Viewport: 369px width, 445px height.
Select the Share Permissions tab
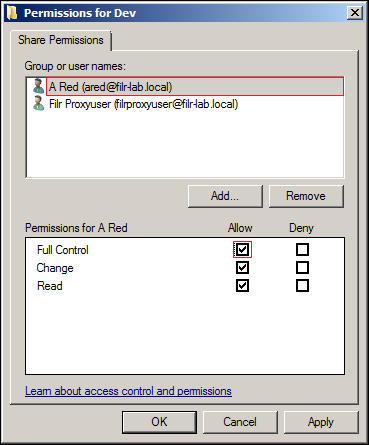tap(61, 40)
